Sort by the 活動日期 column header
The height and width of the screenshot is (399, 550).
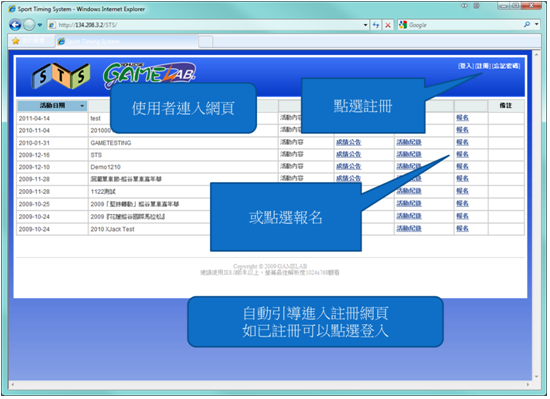pyautogui.click(x=52, y=106)
